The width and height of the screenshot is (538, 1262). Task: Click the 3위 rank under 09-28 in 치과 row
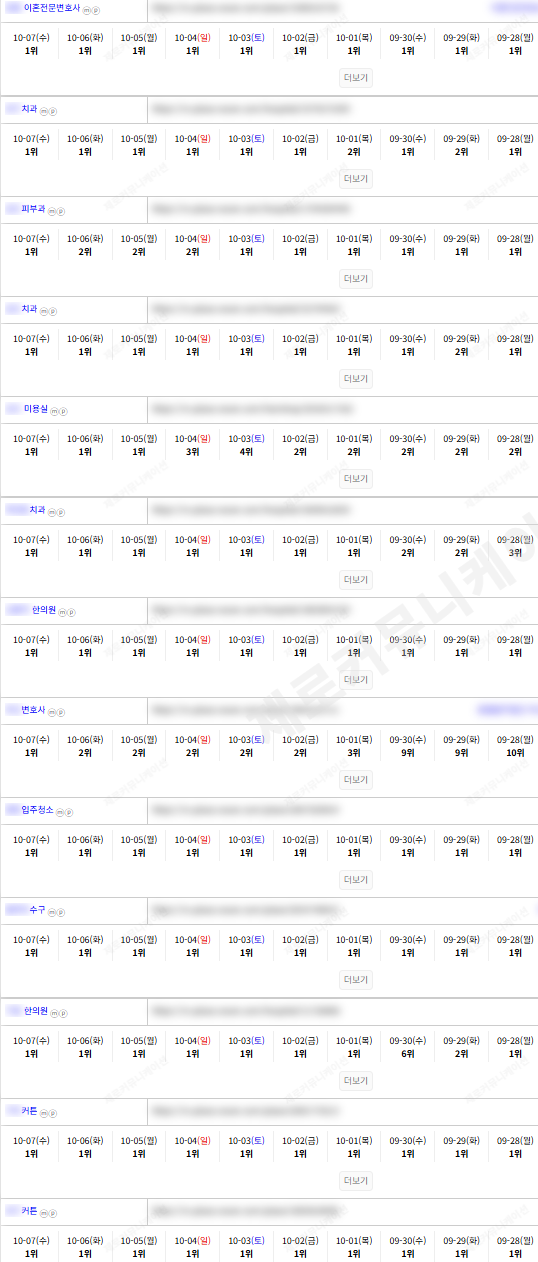[515, 553]
